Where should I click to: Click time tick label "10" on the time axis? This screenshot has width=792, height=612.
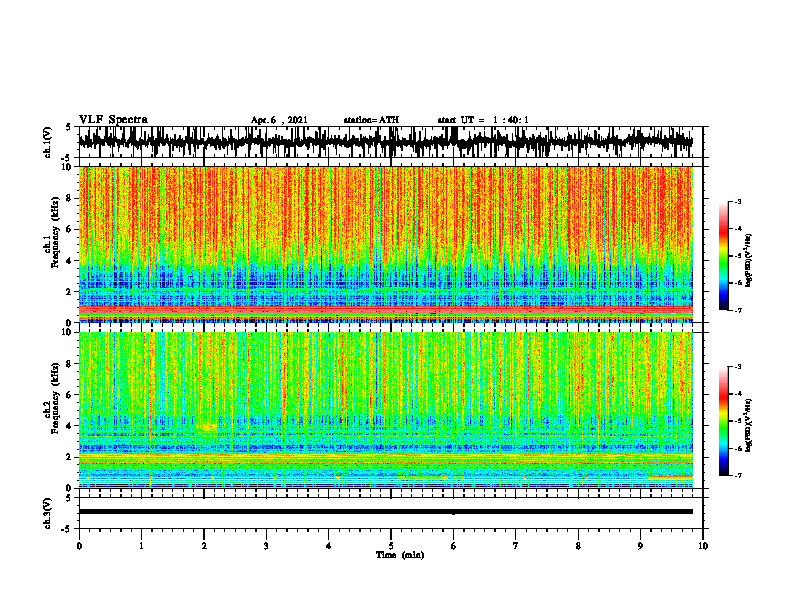pos(703,546)
